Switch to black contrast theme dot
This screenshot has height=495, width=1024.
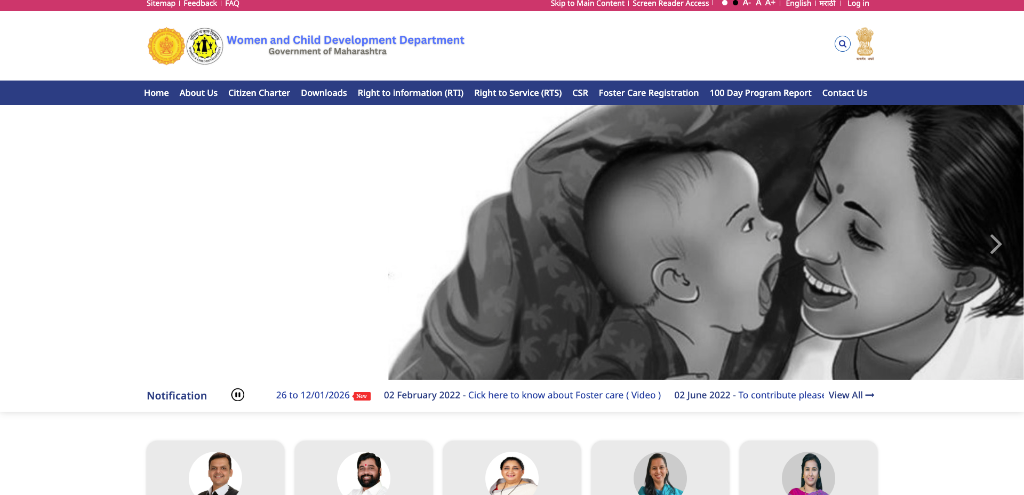point(735,3)
